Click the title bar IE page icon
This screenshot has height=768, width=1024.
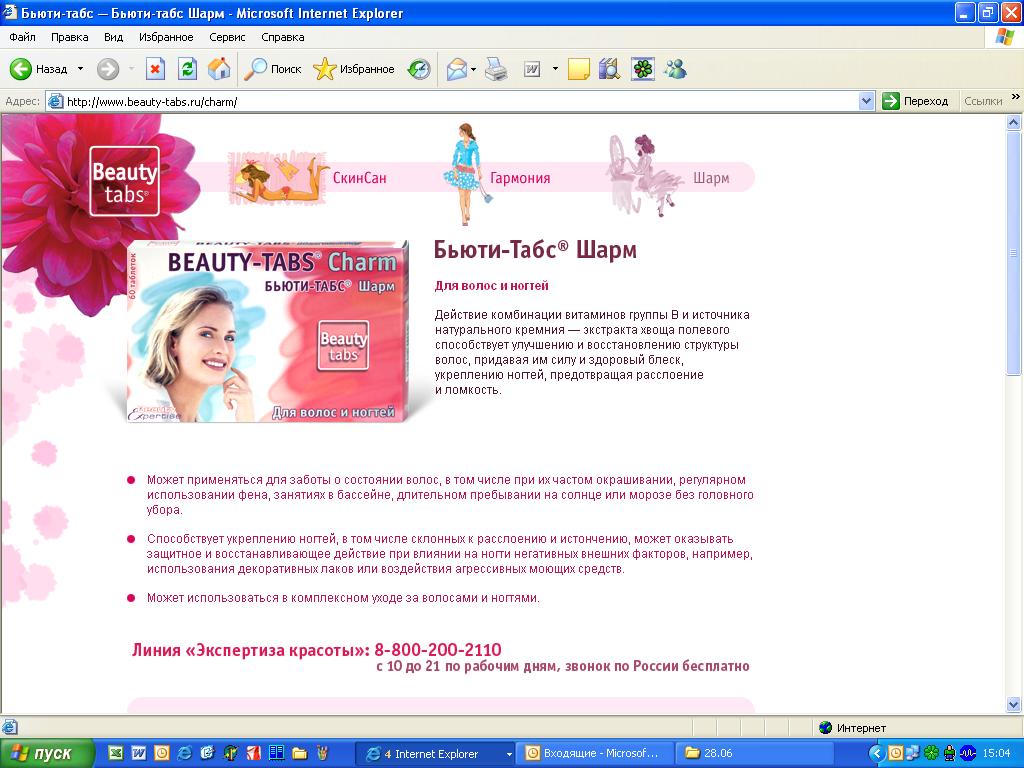[9, 12]
